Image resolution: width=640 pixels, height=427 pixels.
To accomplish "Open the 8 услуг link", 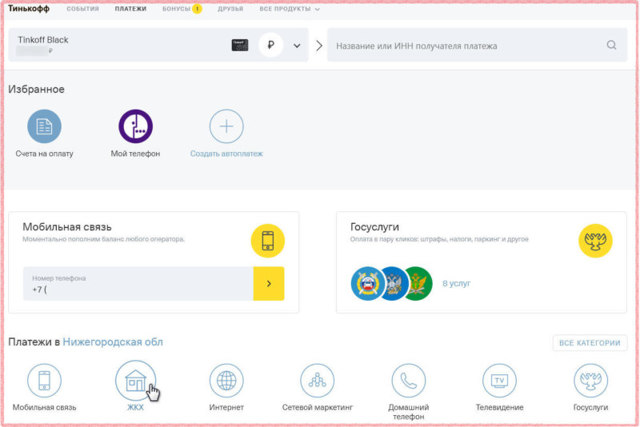I will pos(456,283).
